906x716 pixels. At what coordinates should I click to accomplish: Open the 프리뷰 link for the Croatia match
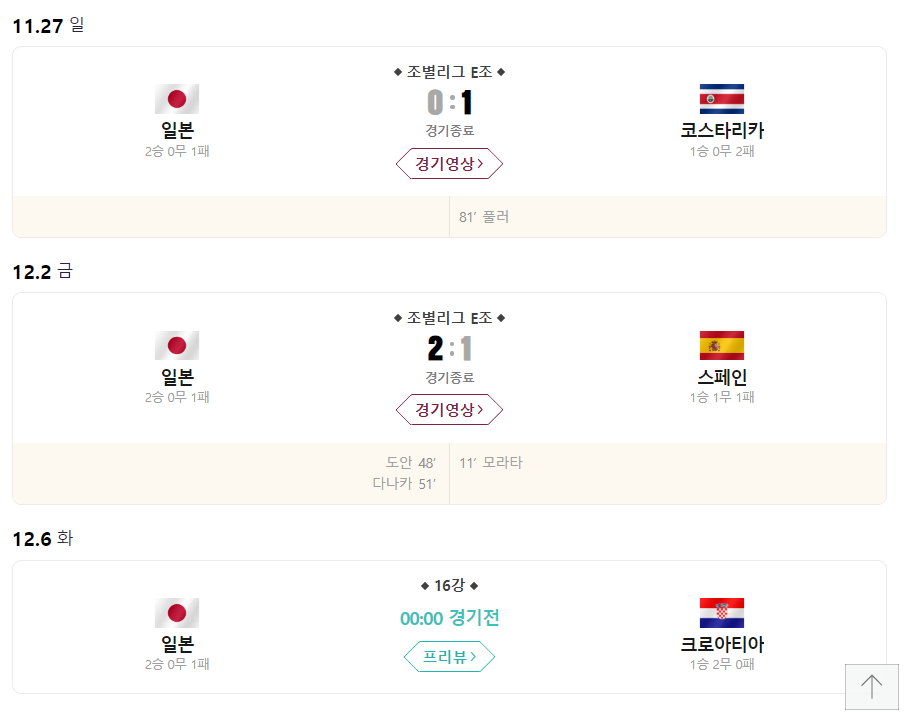click(449, 657)
